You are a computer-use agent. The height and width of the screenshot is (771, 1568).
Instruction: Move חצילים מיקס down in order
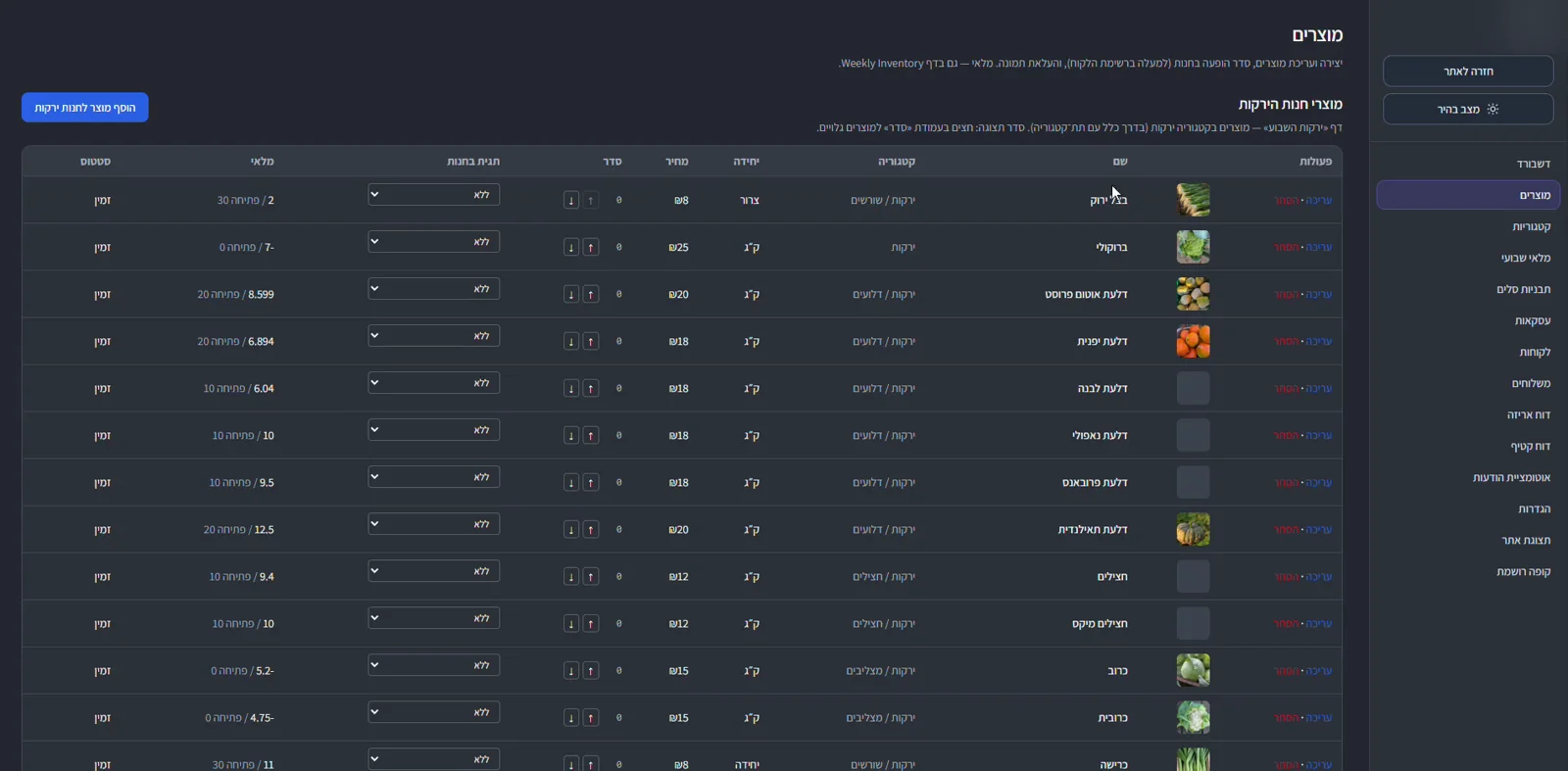coord(571,623)
